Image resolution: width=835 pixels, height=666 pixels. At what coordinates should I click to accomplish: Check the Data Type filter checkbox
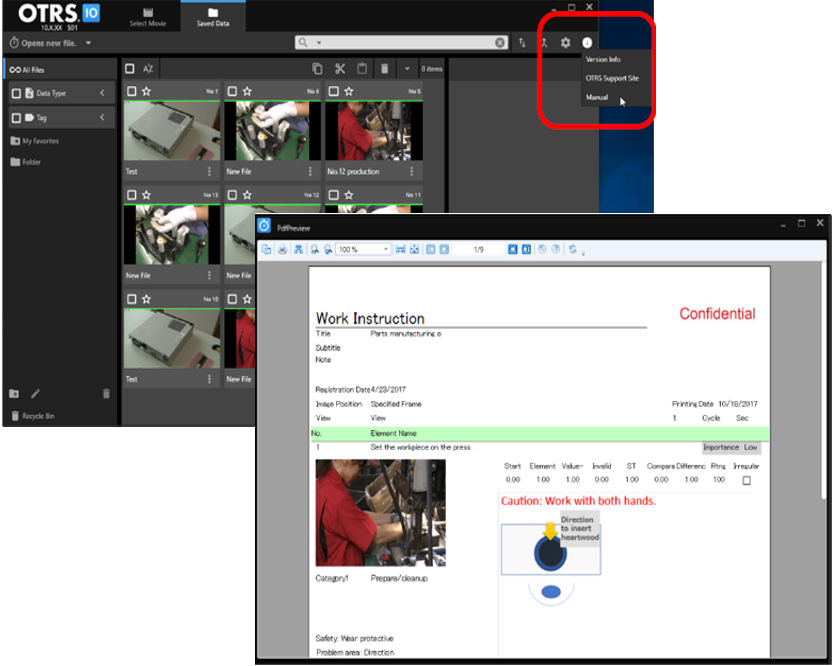[17, 94]
